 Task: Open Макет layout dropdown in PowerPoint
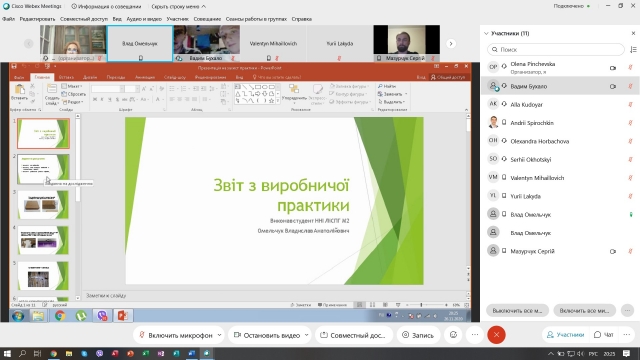point(72,86)
